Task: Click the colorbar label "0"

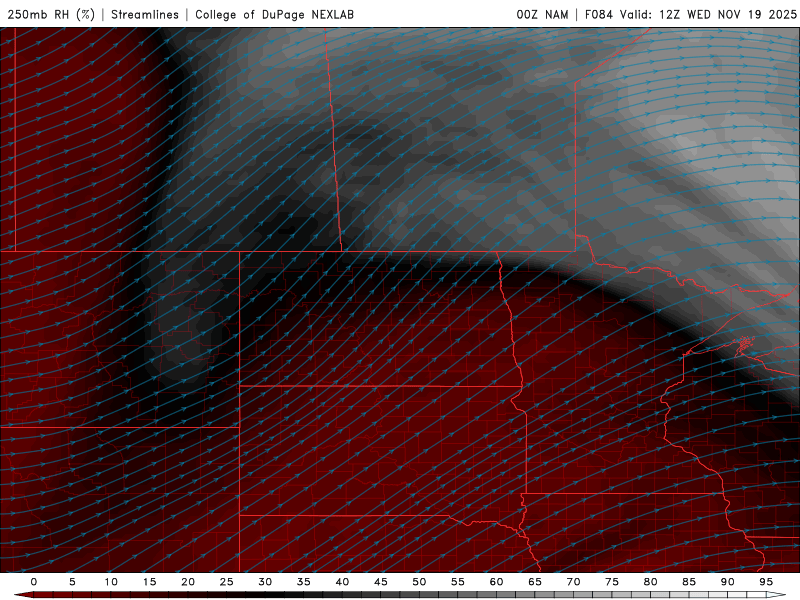Action: click(34, 582)
